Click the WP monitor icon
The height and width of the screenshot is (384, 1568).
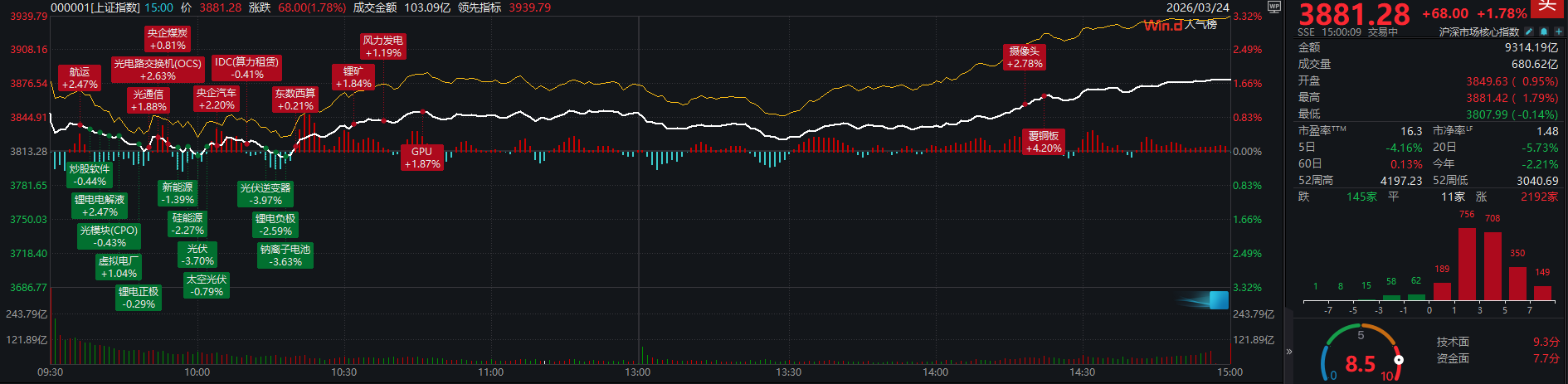click(1274, 7)
